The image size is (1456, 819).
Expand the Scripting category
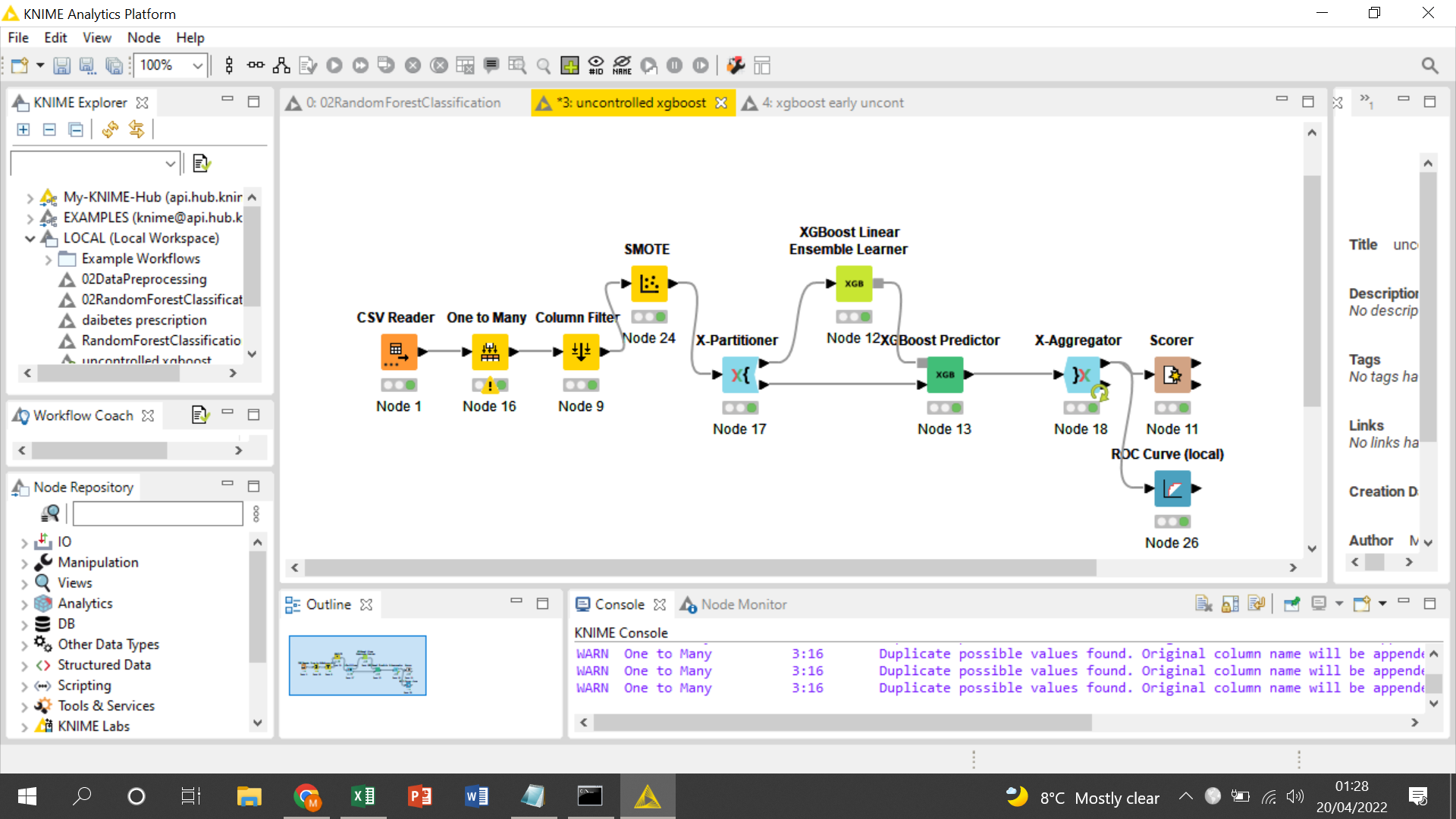[24, 686]
